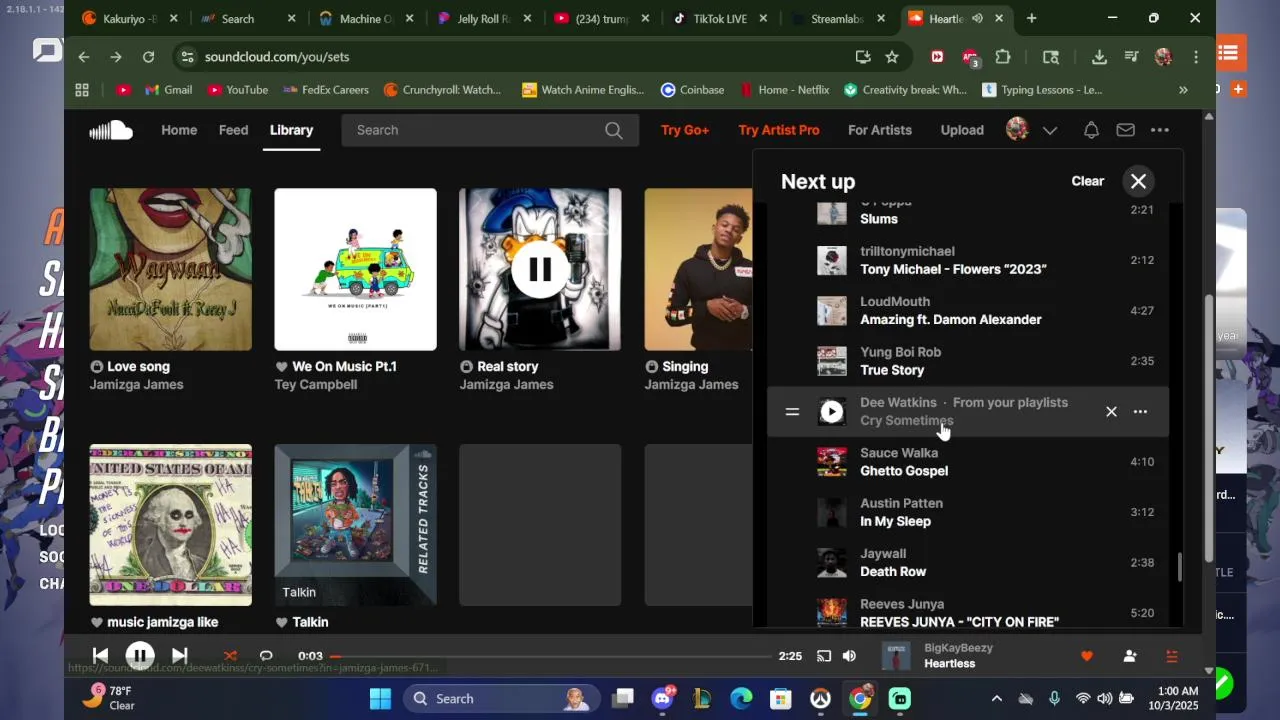Click the search magnifier icon
The width and height of the screenshot is (1280, 720).
point(614,130)
